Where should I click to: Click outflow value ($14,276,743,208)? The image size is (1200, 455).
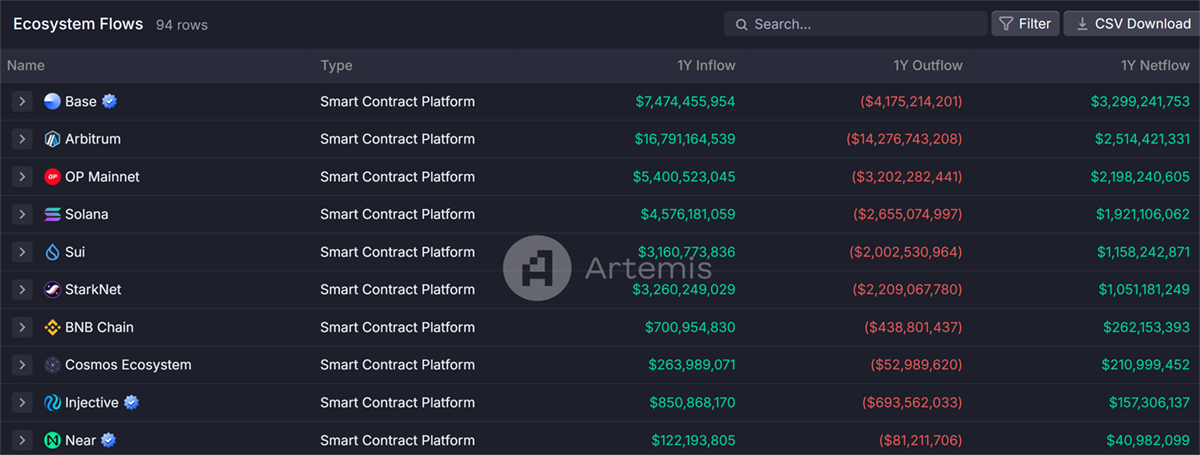(904, 139)
